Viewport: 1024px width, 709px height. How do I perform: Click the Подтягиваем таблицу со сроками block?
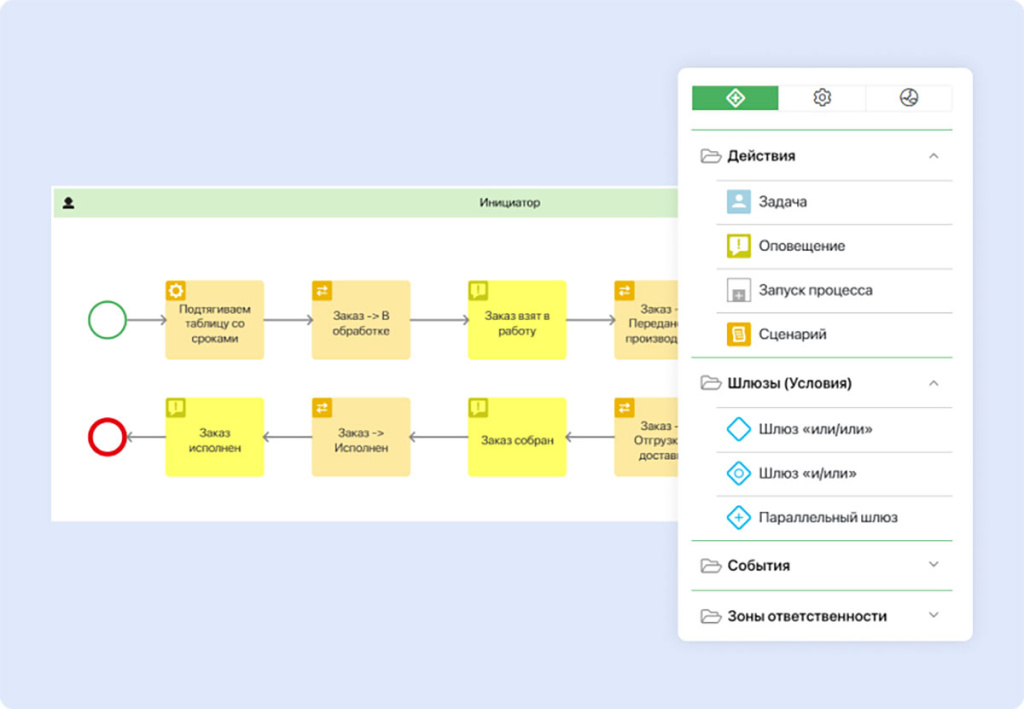click(214, 321)
